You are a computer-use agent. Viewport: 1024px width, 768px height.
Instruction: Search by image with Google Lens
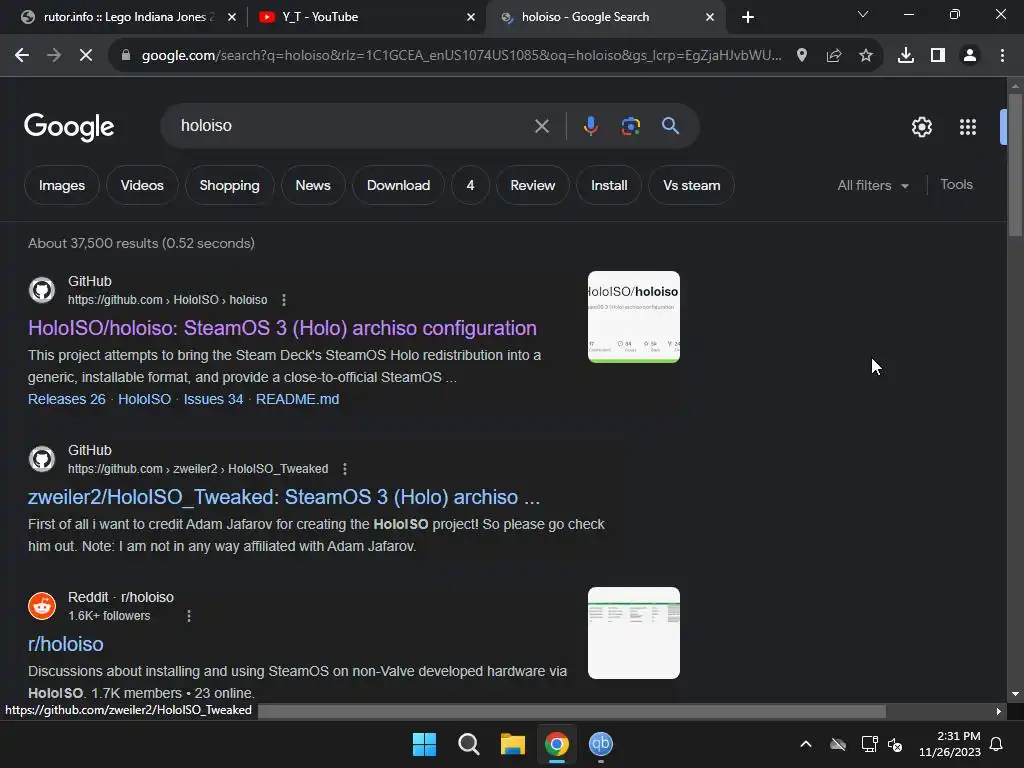(x=631, y=126)
